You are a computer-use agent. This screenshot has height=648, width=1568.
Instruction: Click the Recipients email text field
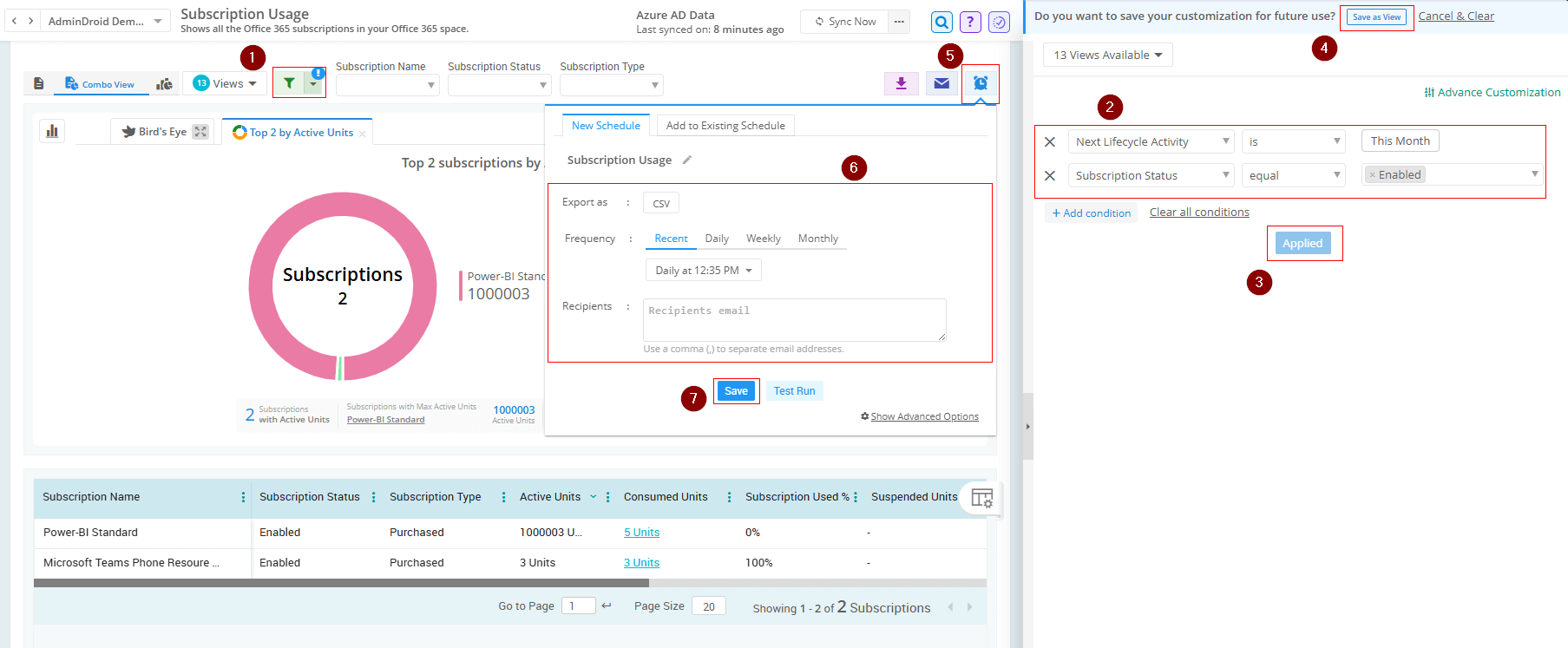click(x=794, y=319)
